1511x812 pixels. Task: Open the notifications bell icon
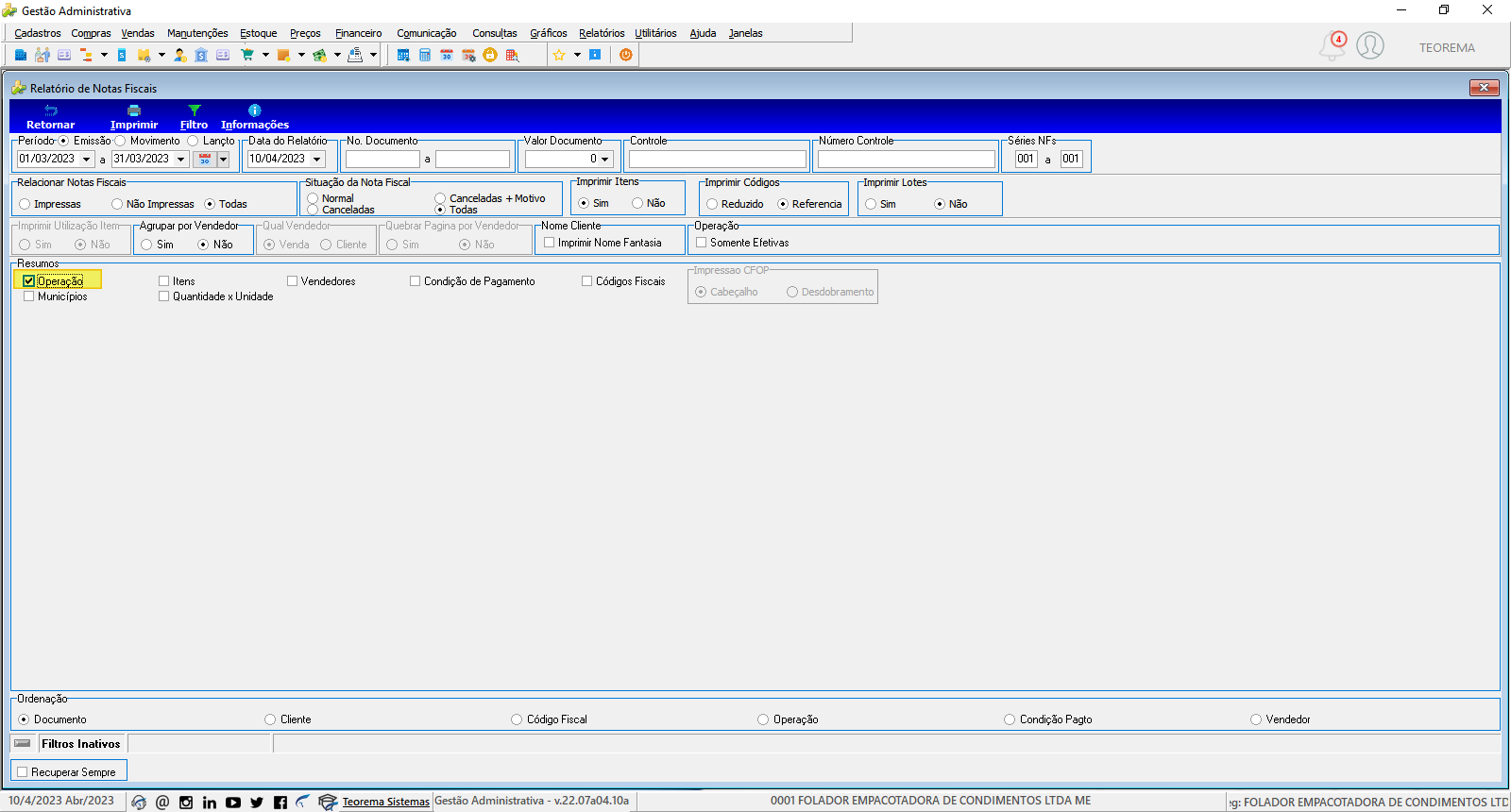(x=1333, y=45)
